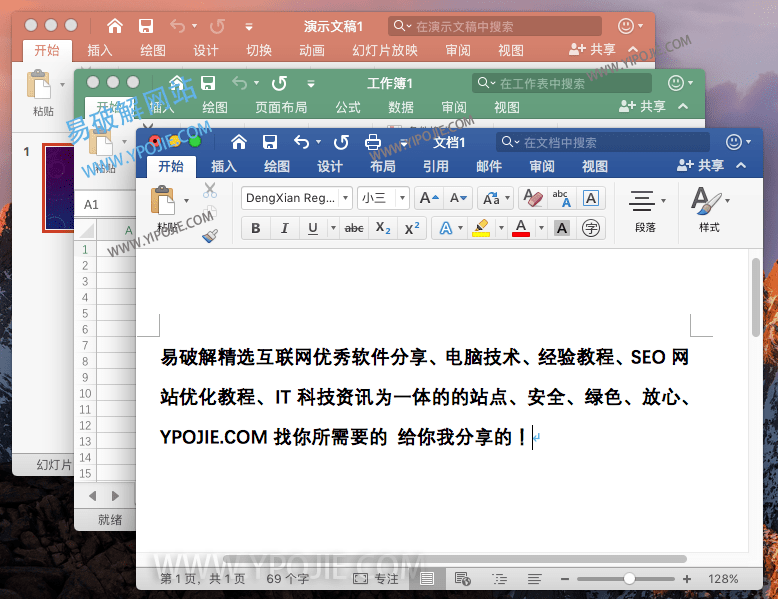Screen dimensions: 778x599
Task: Click the 共享 share button in PowerPoint window
Action: click(592, 49)
